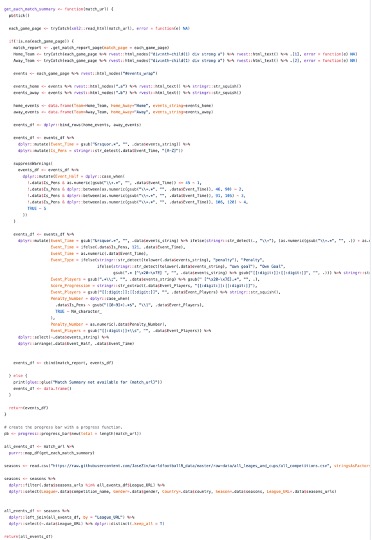Screen dimensions: 372x540
Task: Click the home_events data.frame line
Action: (x=113, y=105)
